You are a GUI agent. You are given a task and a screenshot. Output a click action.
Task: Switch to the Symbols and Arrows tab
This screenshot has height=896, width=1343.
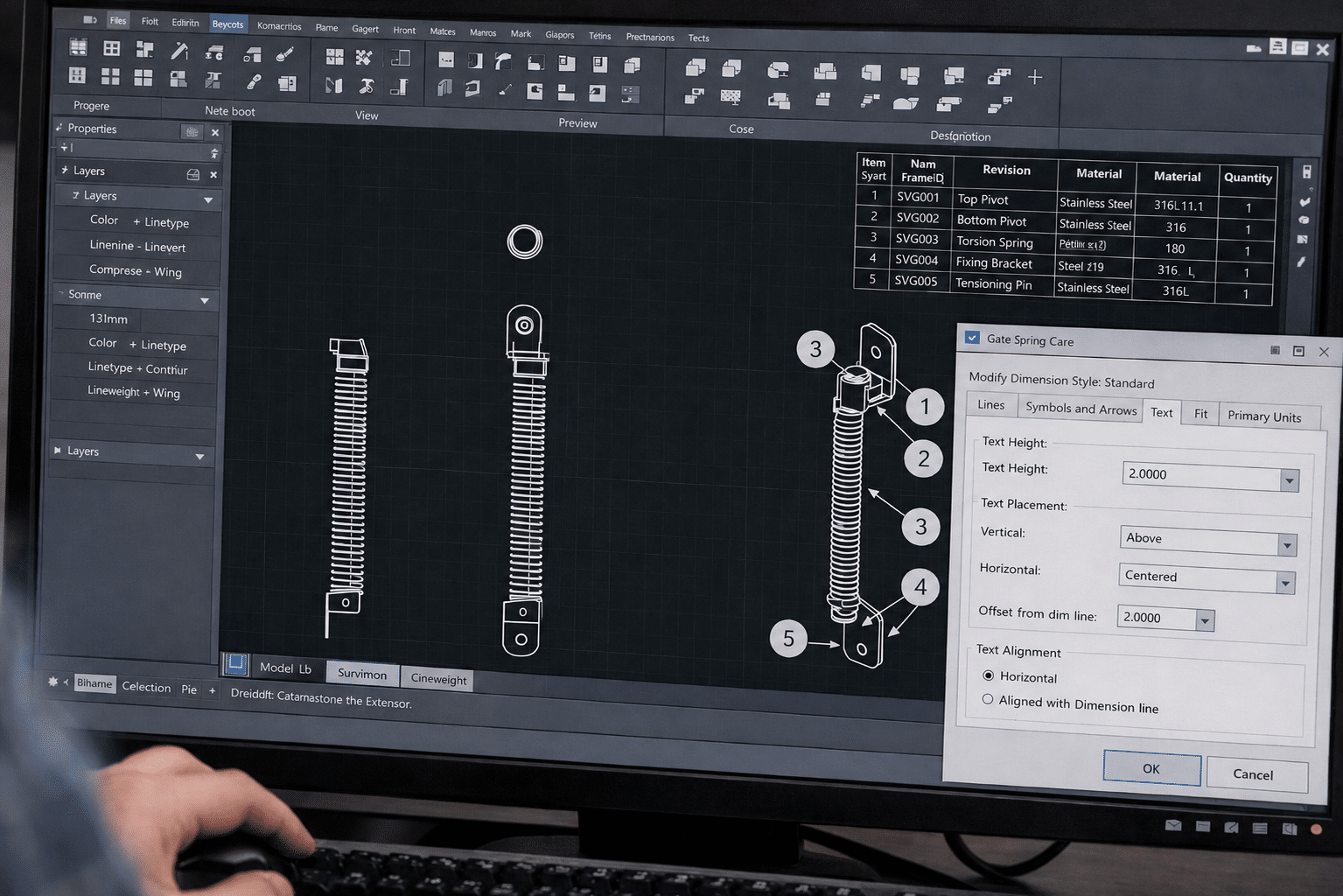point(1081,409)
